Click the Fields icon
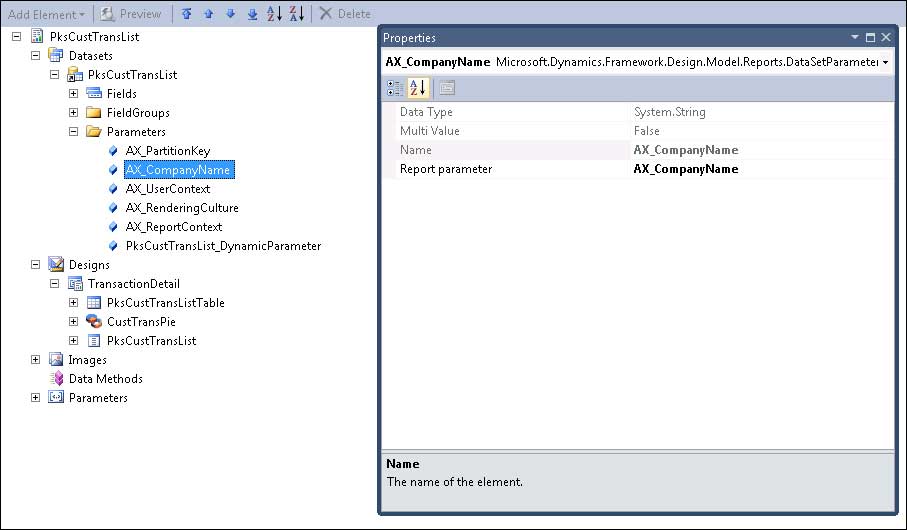This screenshot has height=530, width=907. click(x=94, y=94)
